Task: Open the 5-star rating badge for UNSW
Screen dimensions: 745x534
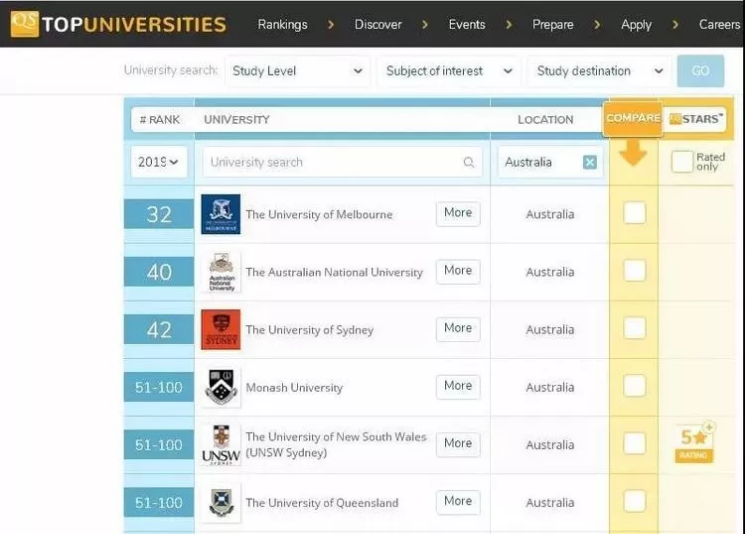Action: pos(693,443)
